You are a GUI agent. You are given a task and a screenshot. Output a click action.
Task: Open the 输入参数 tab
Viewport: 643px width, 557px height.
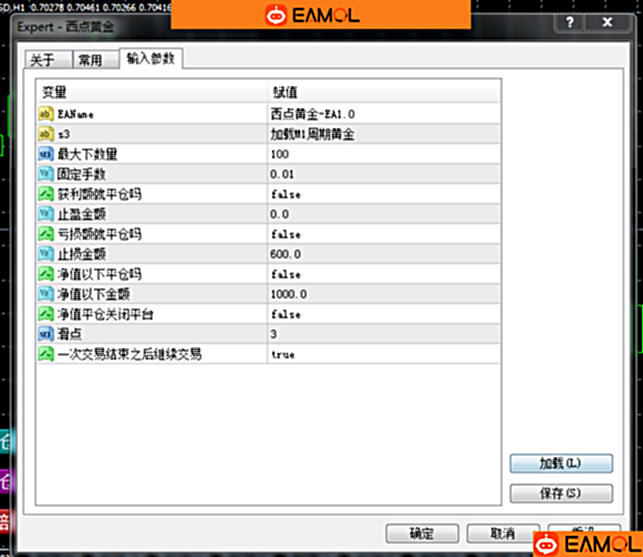pos(151,59)
